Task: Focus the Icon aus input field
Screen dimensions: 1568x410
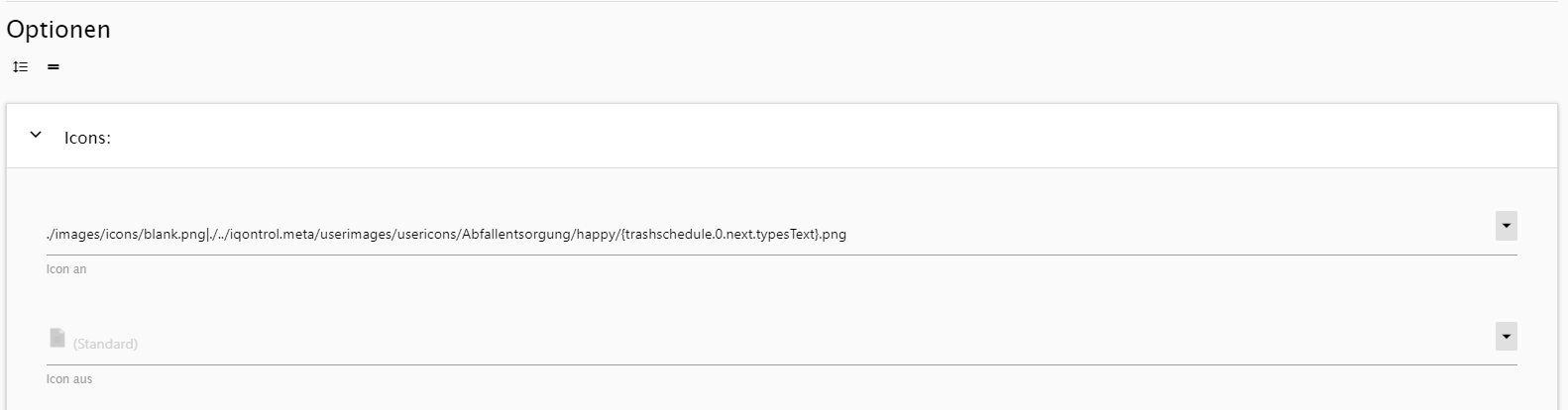Action: (793, 344)
